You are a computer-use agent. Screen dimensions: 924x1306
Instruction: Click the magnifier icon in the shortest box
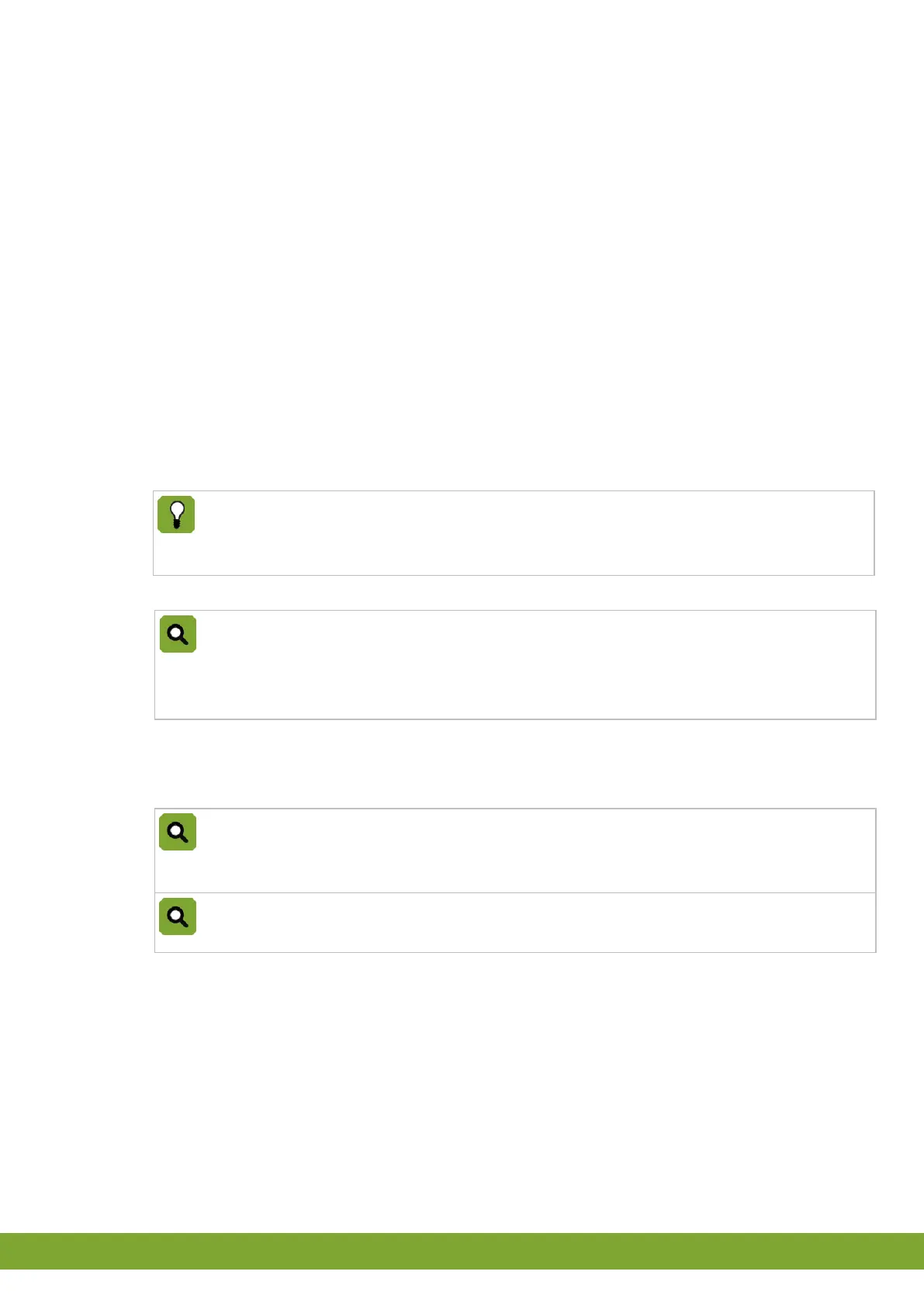(x=178, y=916)
